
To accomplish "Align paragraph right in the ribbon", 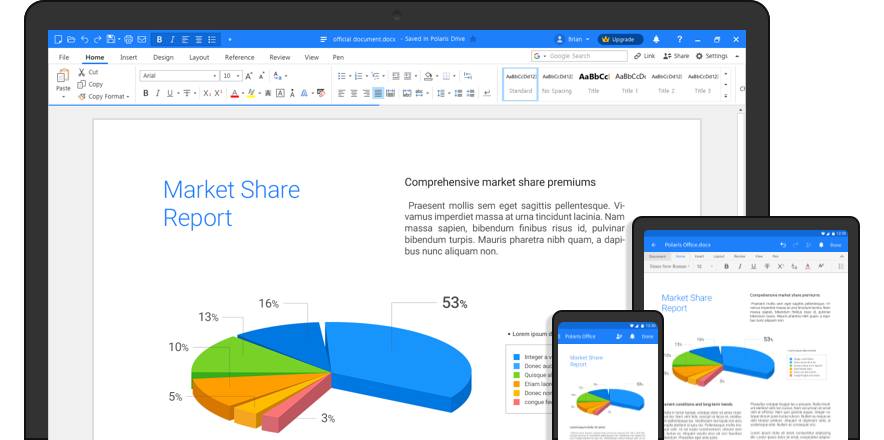I will click(366, 93).
